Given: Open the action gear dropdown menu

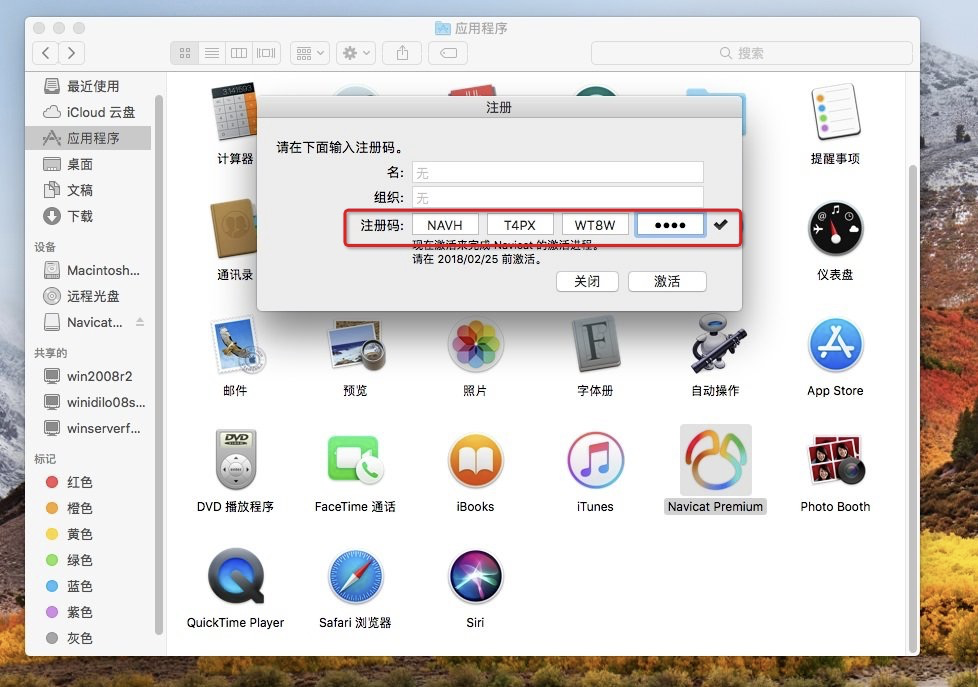Looking at the screenshot, I should [354, 52].
